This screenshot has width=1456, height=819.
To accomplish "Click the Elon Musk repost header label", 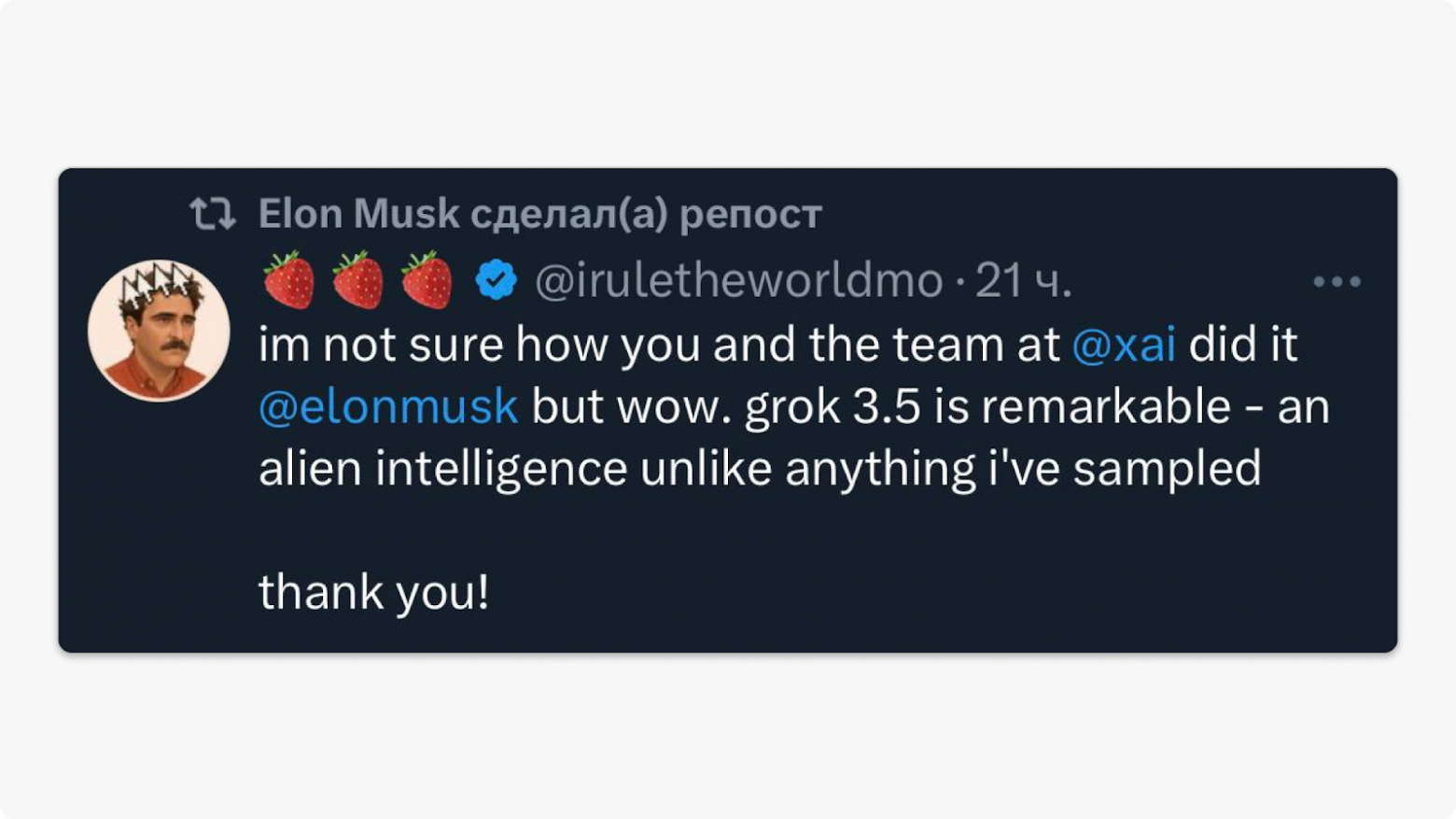I will (539, 213).
